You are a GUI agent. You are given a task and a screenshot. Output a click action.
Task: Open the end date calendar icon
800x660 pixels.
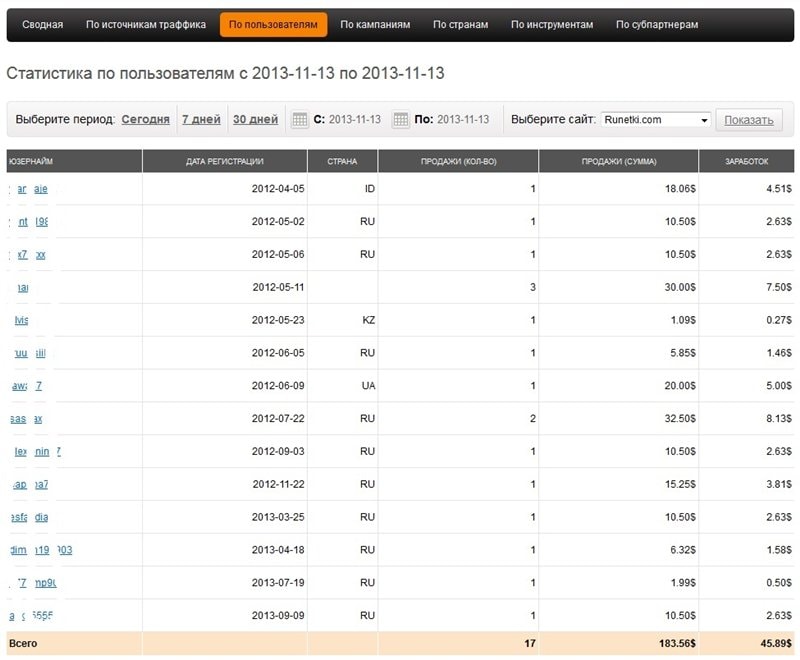tap(400, 120)
